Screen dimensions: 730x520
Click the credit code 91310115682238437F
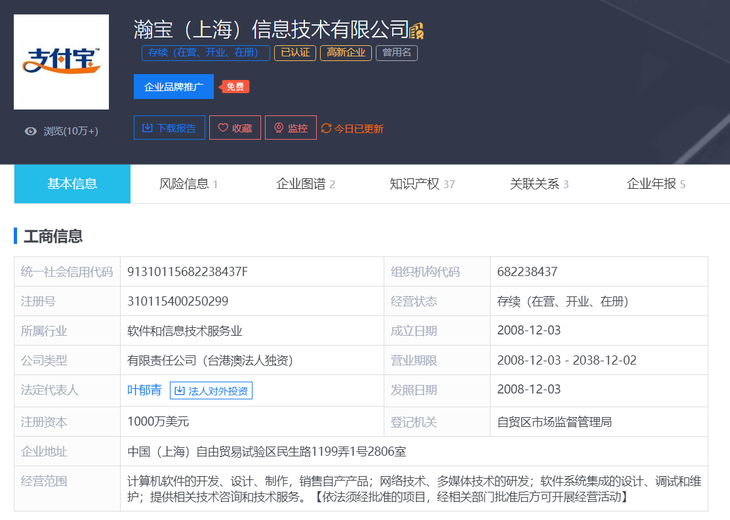(188, 271)
